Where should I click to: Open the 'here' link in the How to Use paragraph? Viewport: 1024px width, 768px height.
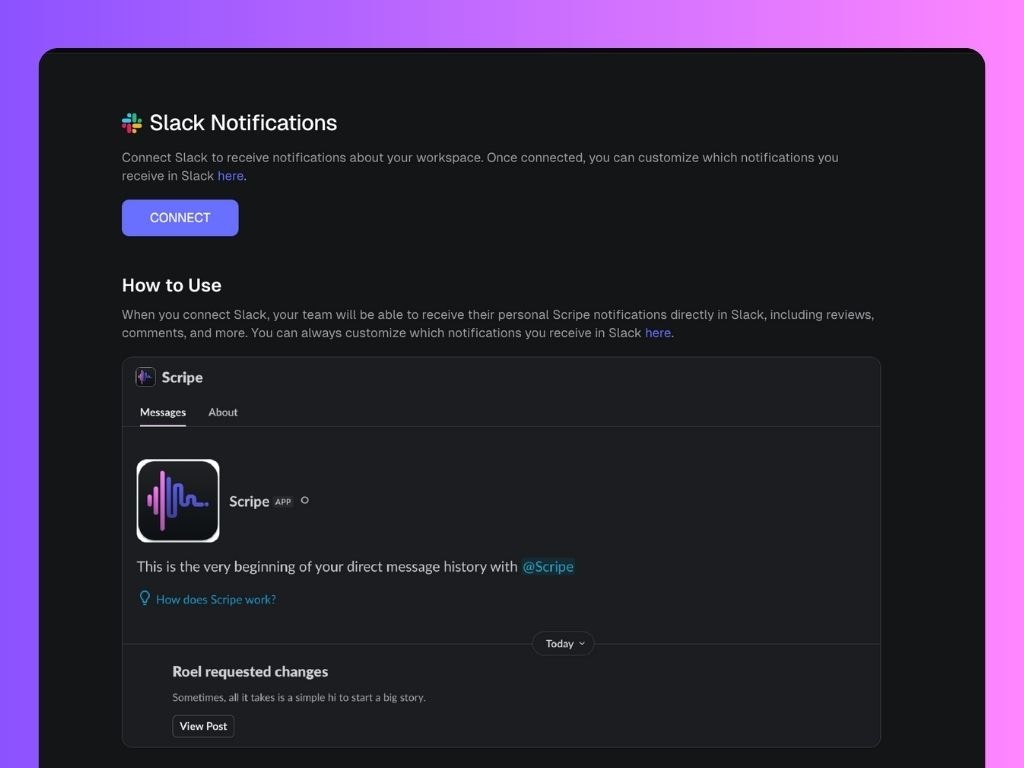(x=658, y=332)
